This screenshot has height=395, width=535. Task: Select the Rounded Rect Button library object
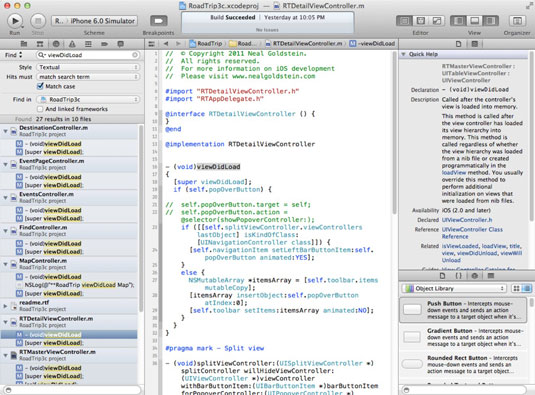pyautogui.click(x=463, y=365)
